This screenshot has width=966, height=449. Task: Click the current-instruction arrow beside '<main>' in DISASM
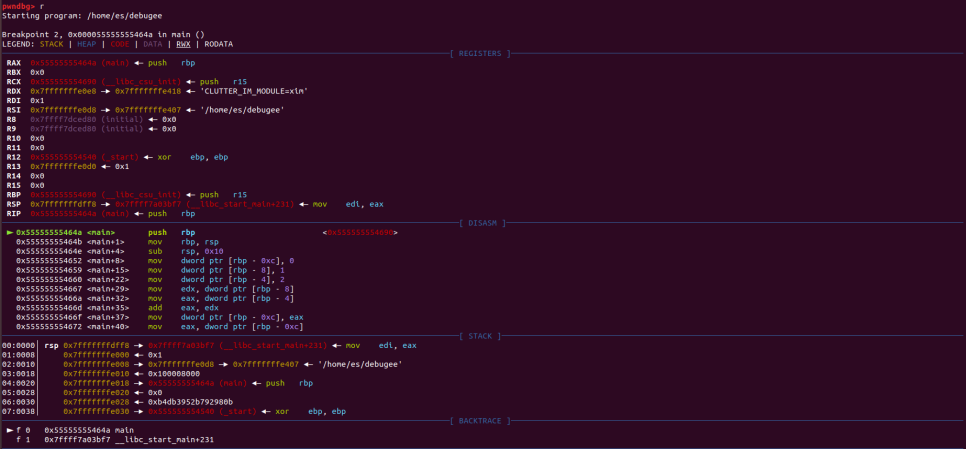9,233
